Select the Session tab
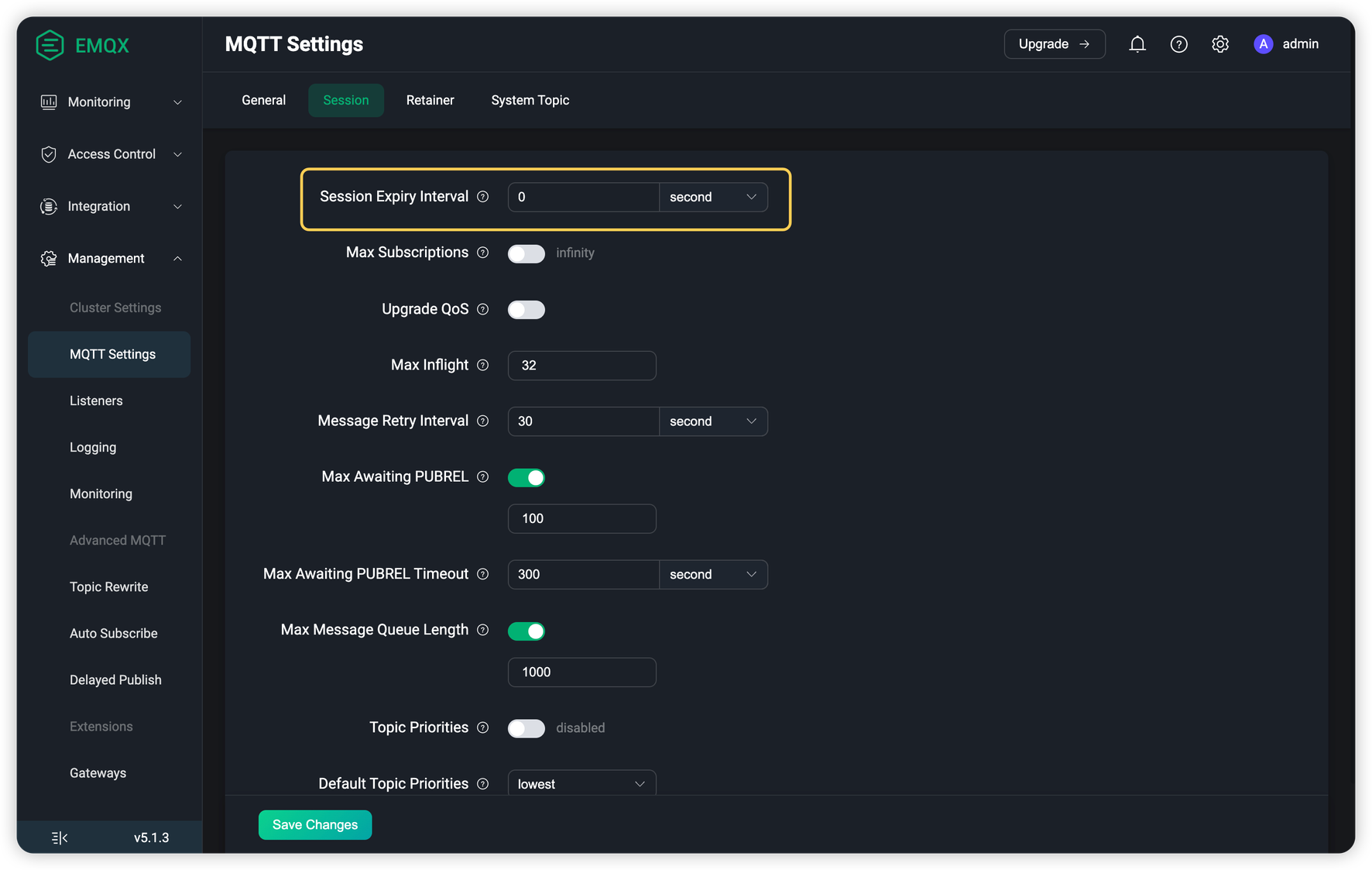This screenshot has height=870, width=1372. (x=346, y=100)
